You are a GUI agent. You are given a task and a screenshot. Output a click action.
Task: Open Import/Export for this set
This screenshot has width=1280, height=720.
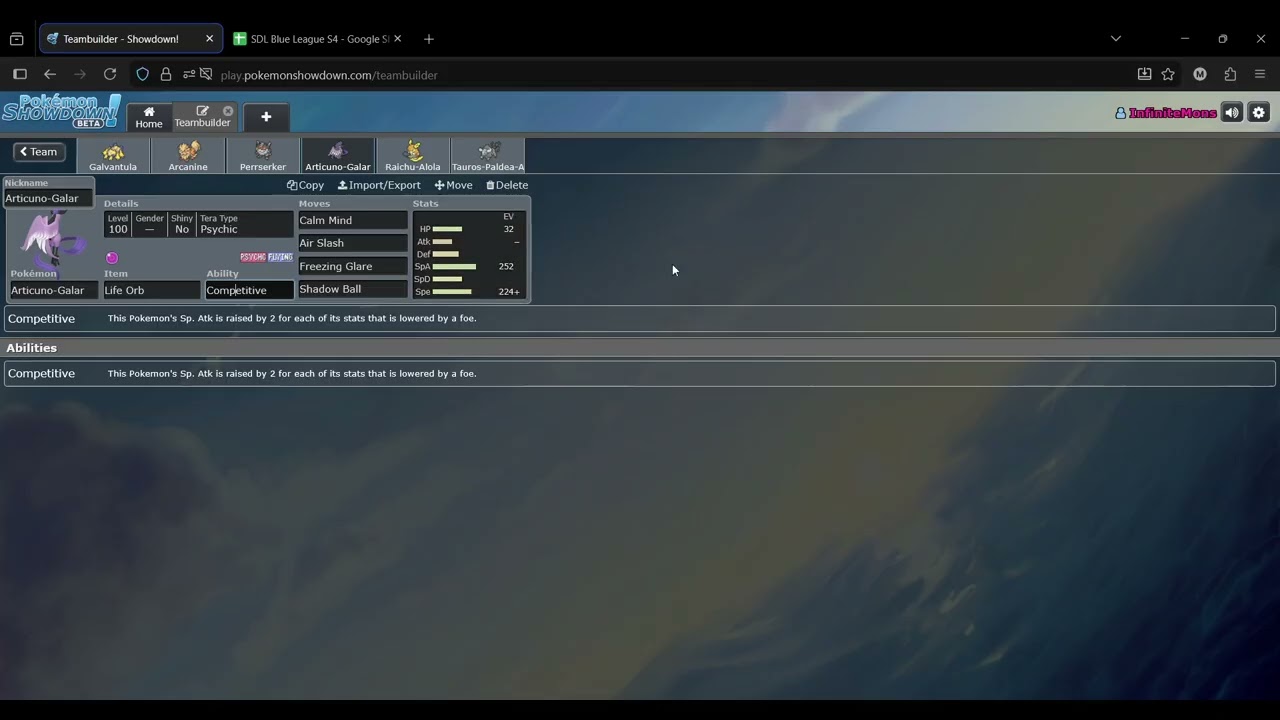(379, 185)
